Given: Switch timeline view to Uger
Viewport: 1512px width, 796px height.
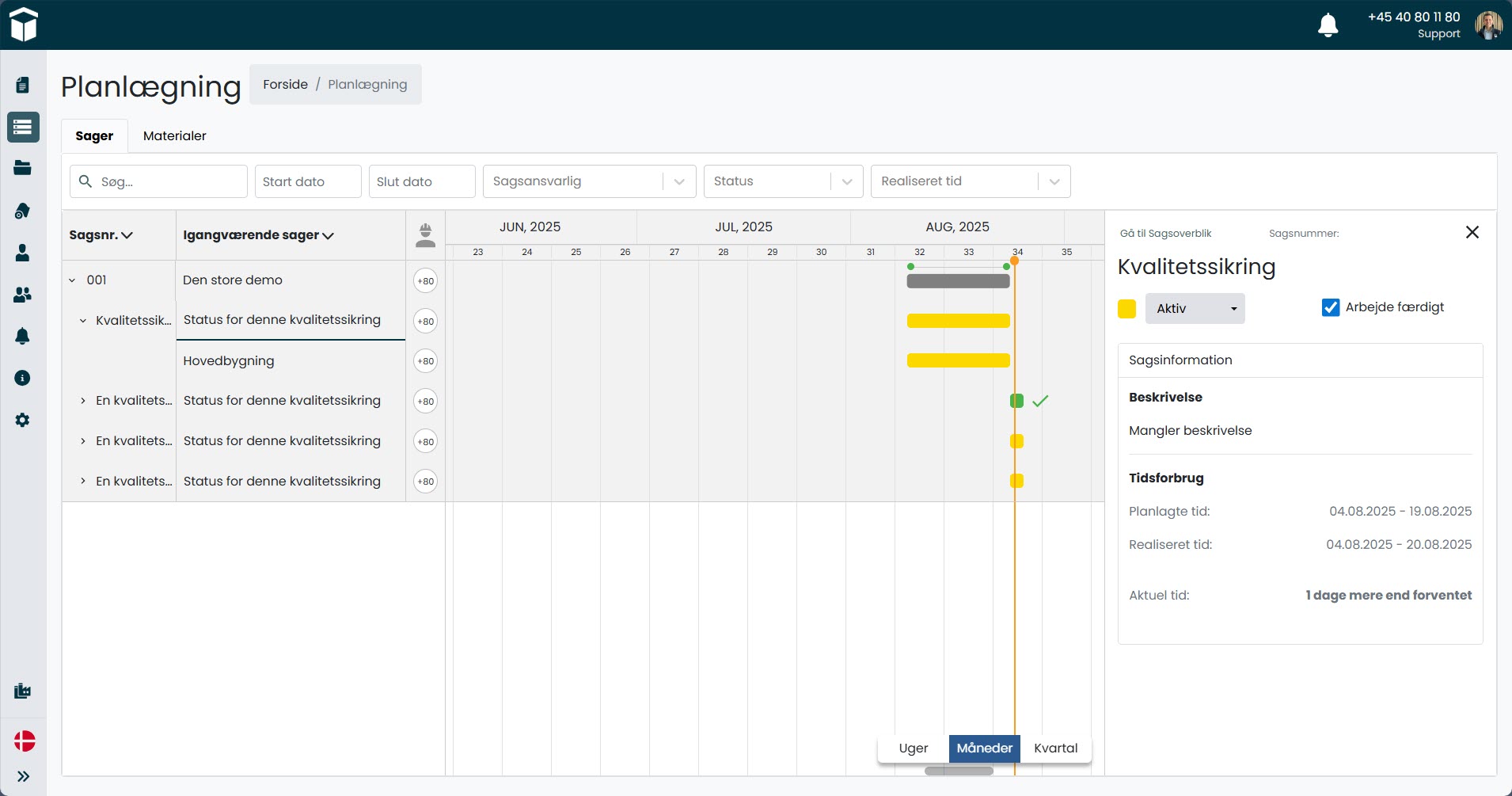Looking at the screenshot, I should [x=913, y=748].
